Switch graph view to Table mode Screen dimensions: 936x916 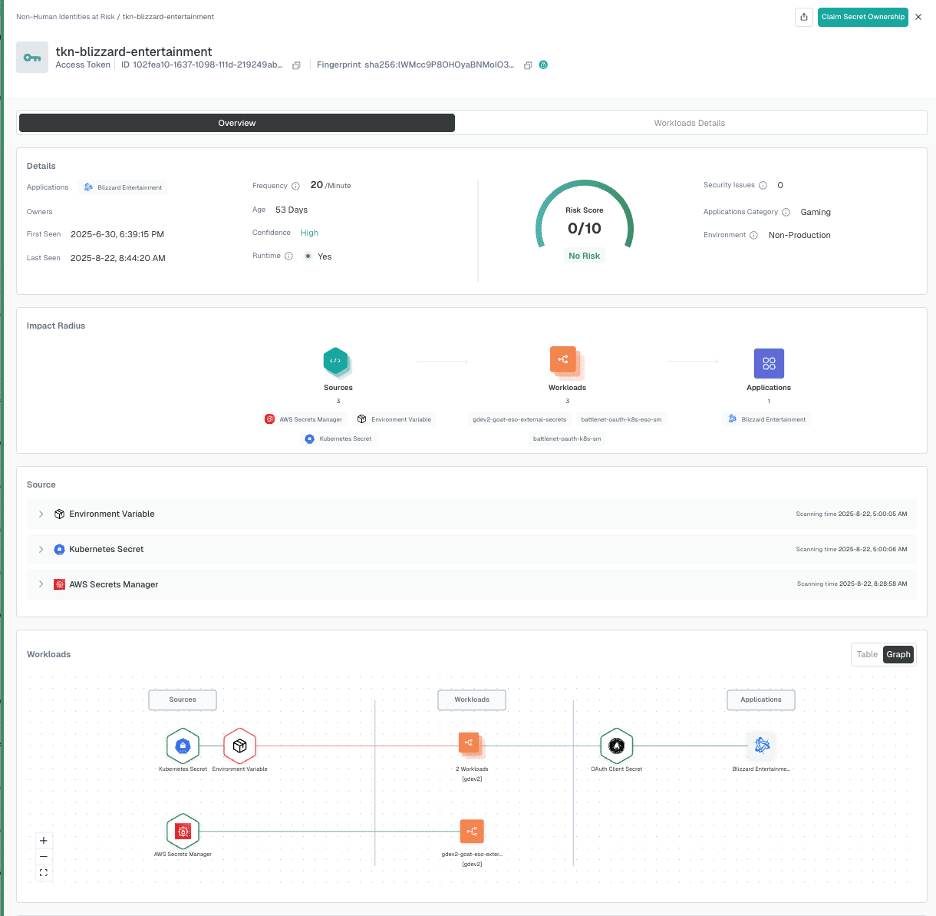(866, 654)
